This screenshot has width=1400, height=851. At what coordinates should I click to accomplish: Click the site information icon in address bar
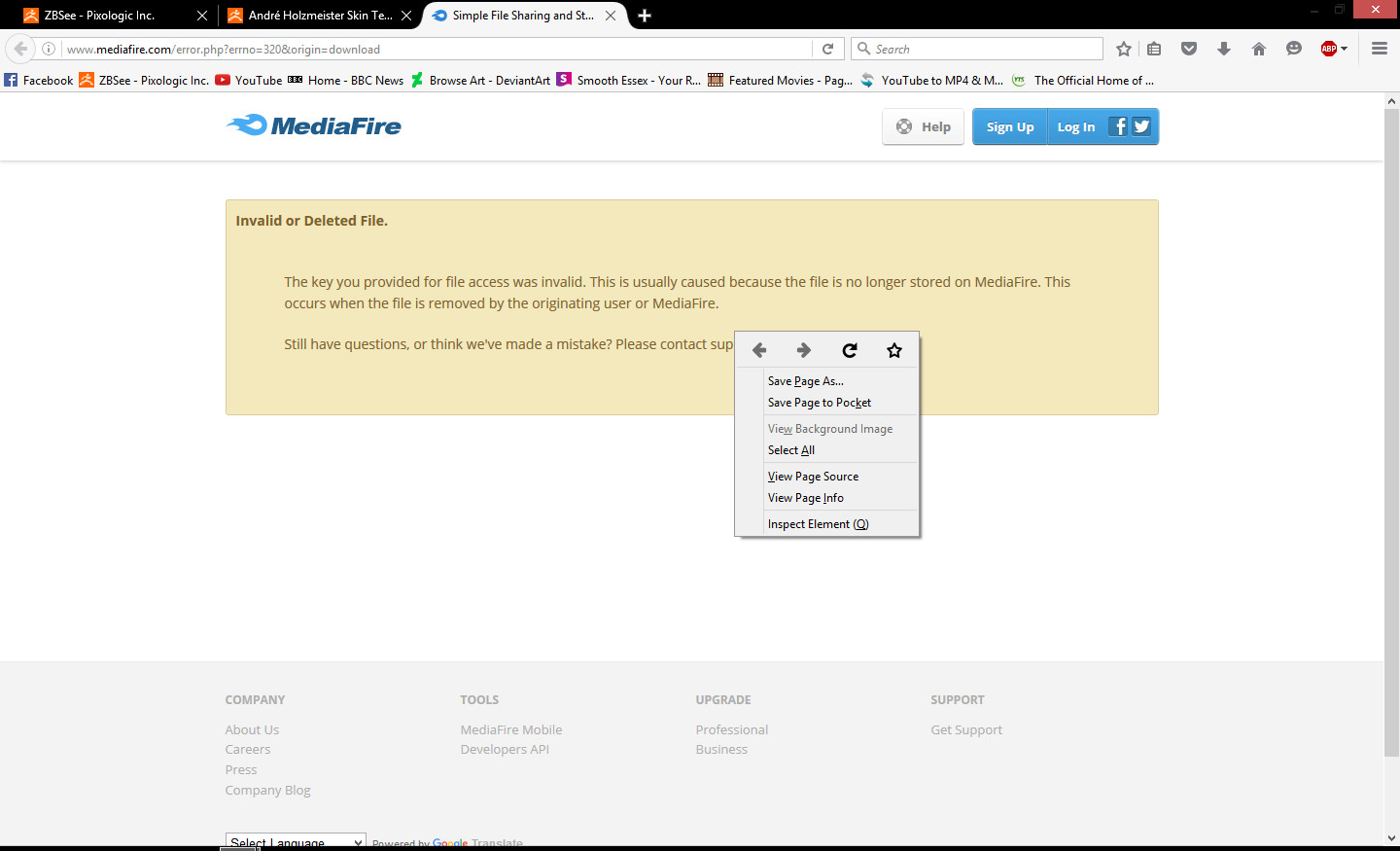click(49, 49)
